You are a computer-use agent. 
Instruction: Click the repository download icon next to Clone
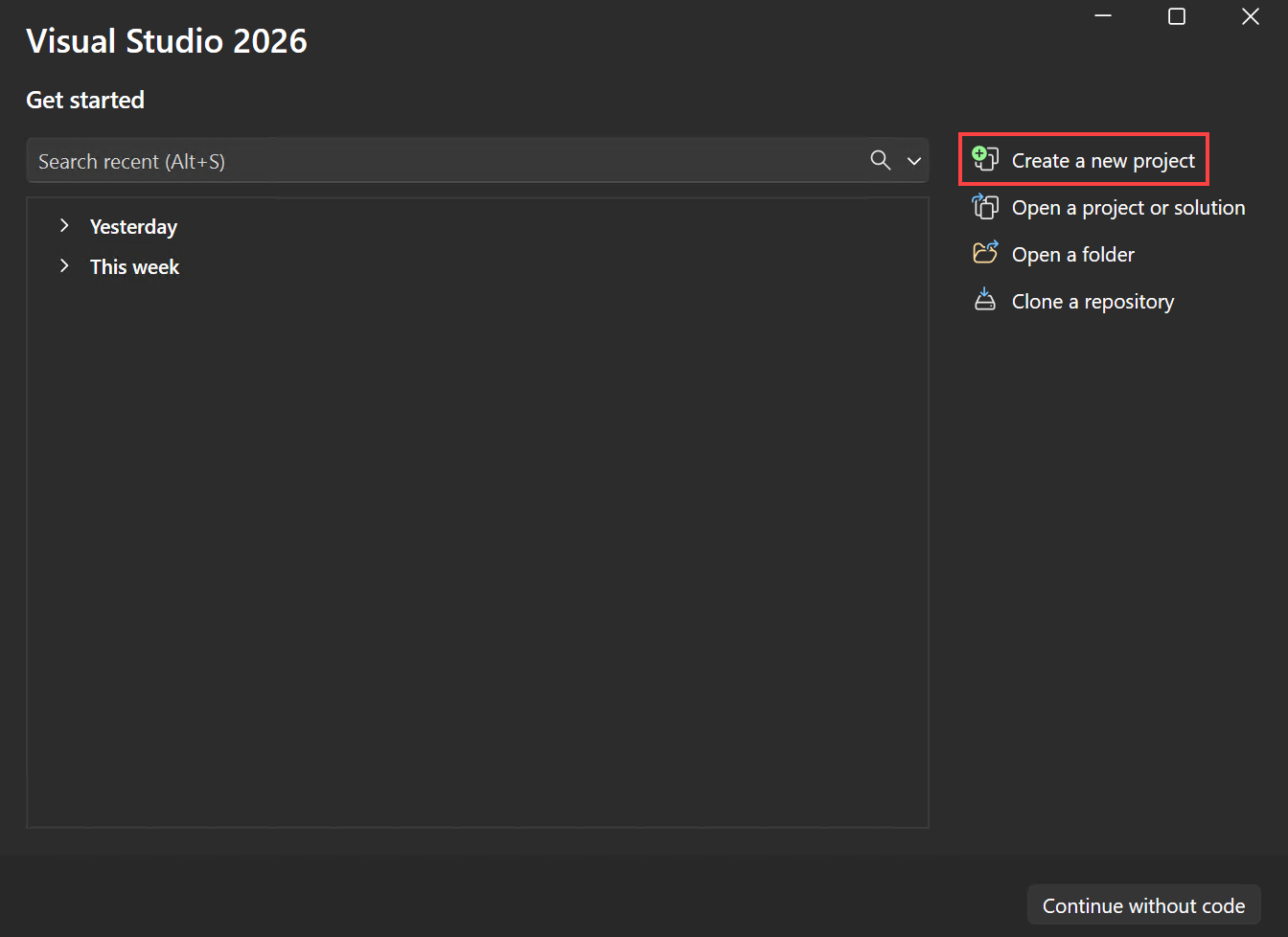[x=984, y=299]
